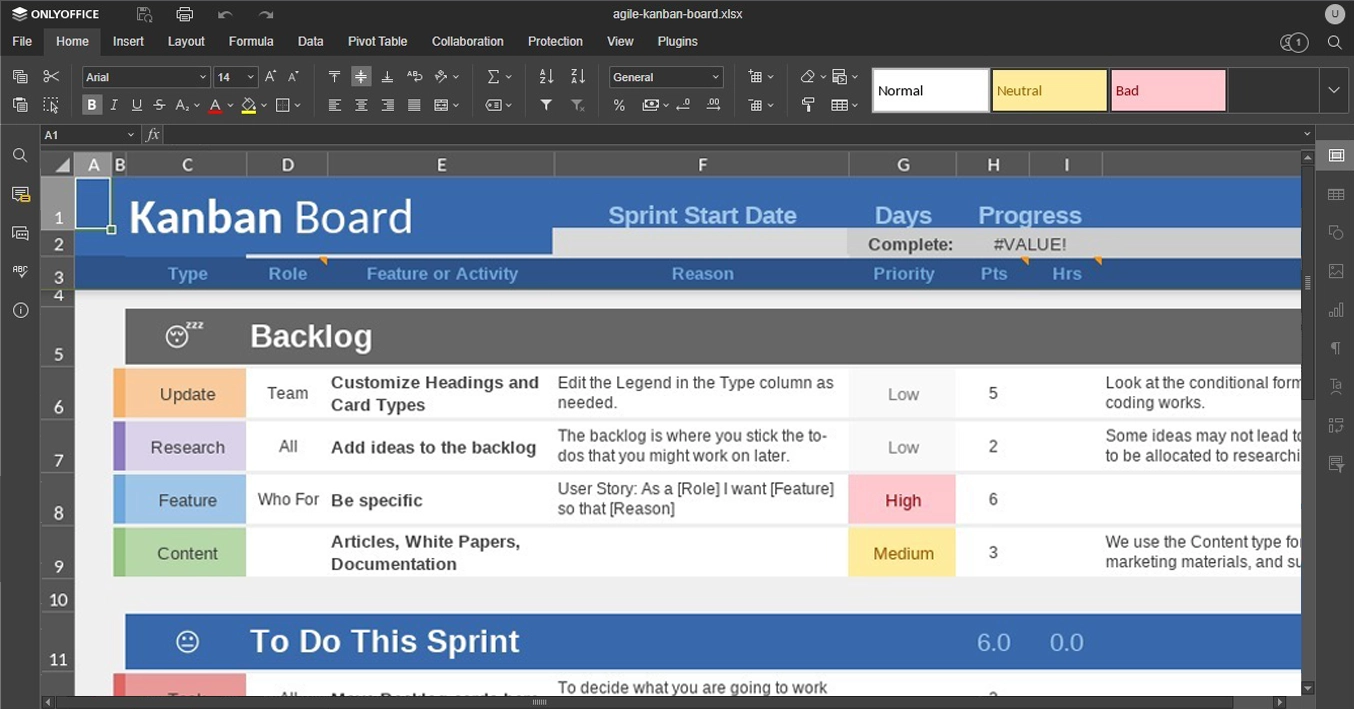This screenshot has height=709, width=1354.
Task: Apply percent number style
Action: (619, 104)
